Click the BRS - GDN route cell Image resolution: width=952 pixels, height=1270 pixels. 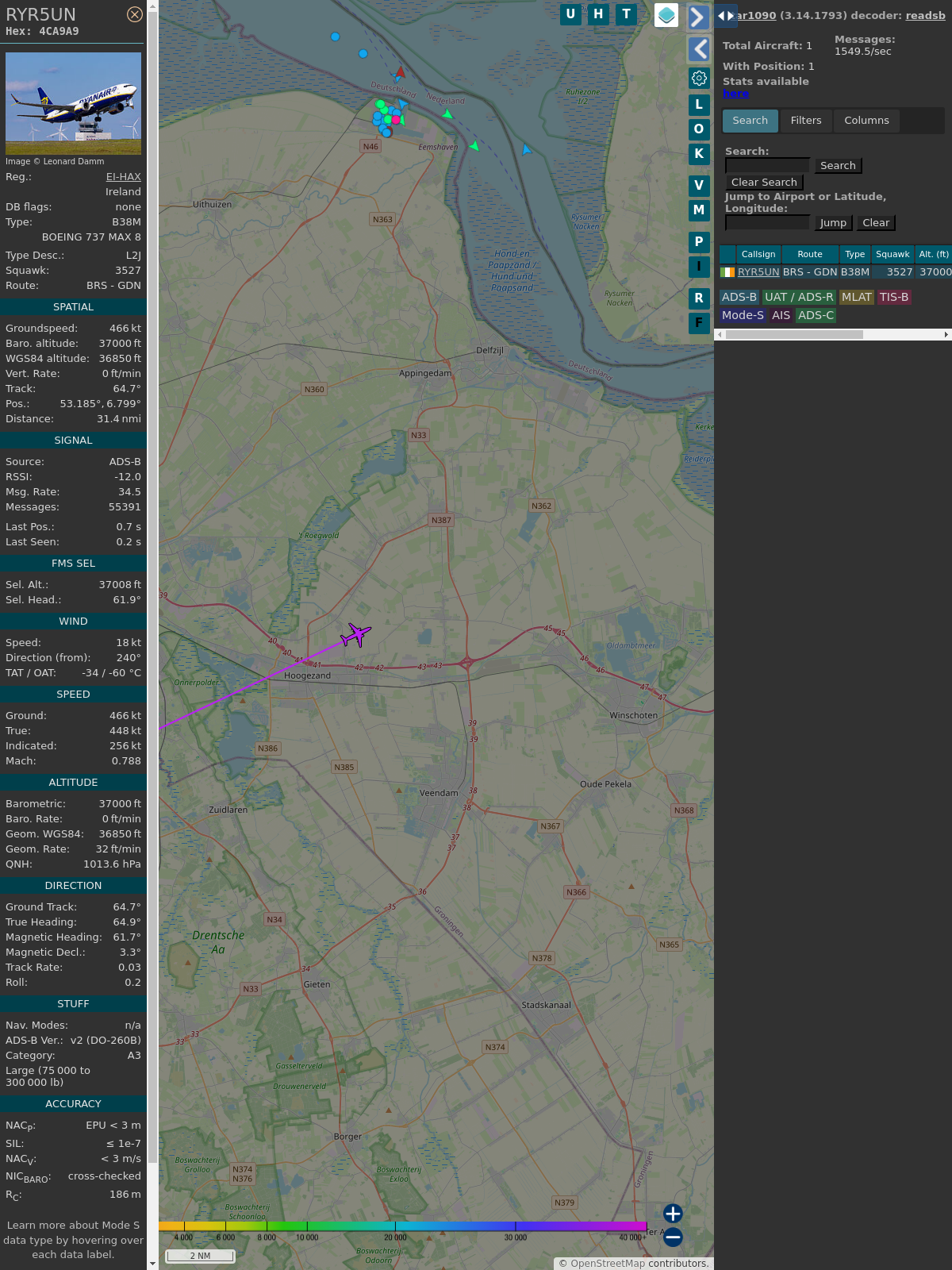coord(810,272)
